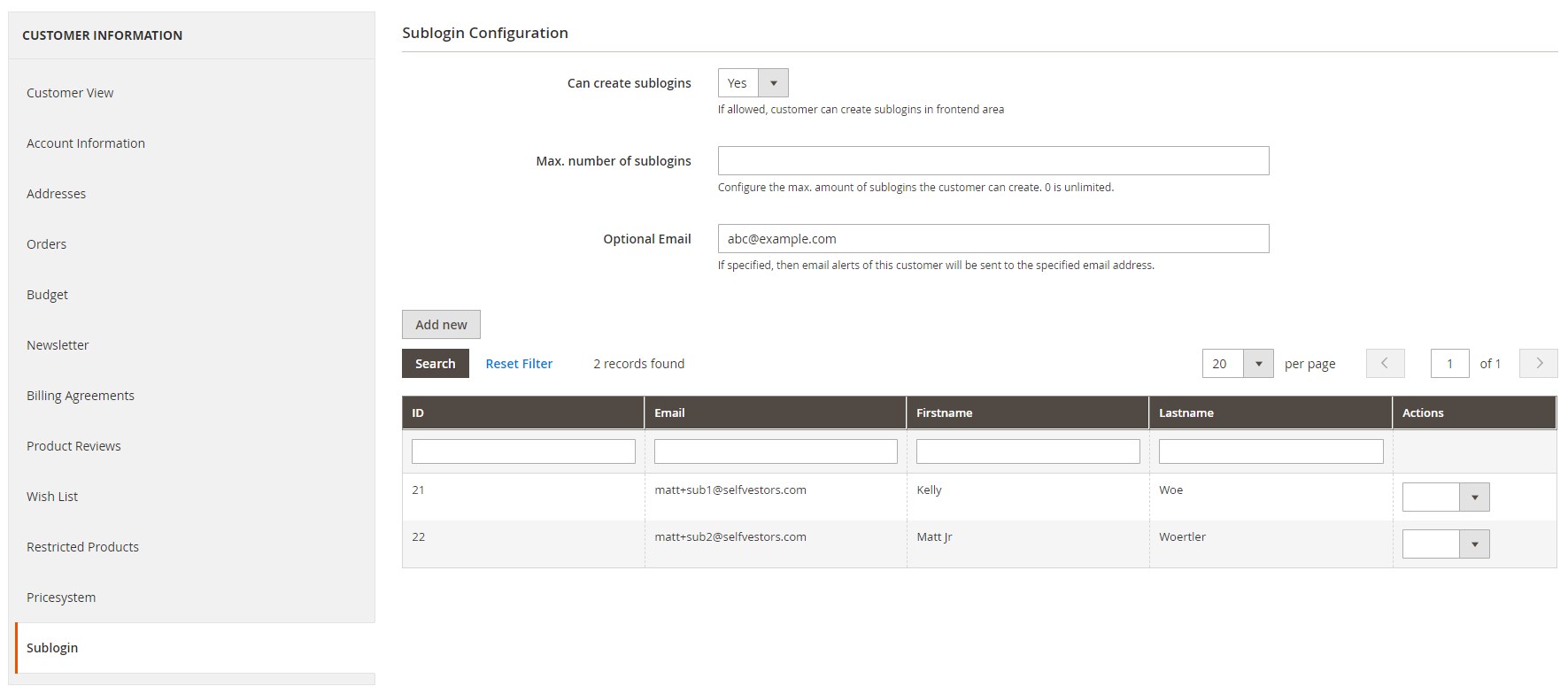Image resolution: width=1568 pixels, height=694 pixels.
Task: Open Actions dropdown for Kelly Woe row
Action: (x=1446, y=497)
